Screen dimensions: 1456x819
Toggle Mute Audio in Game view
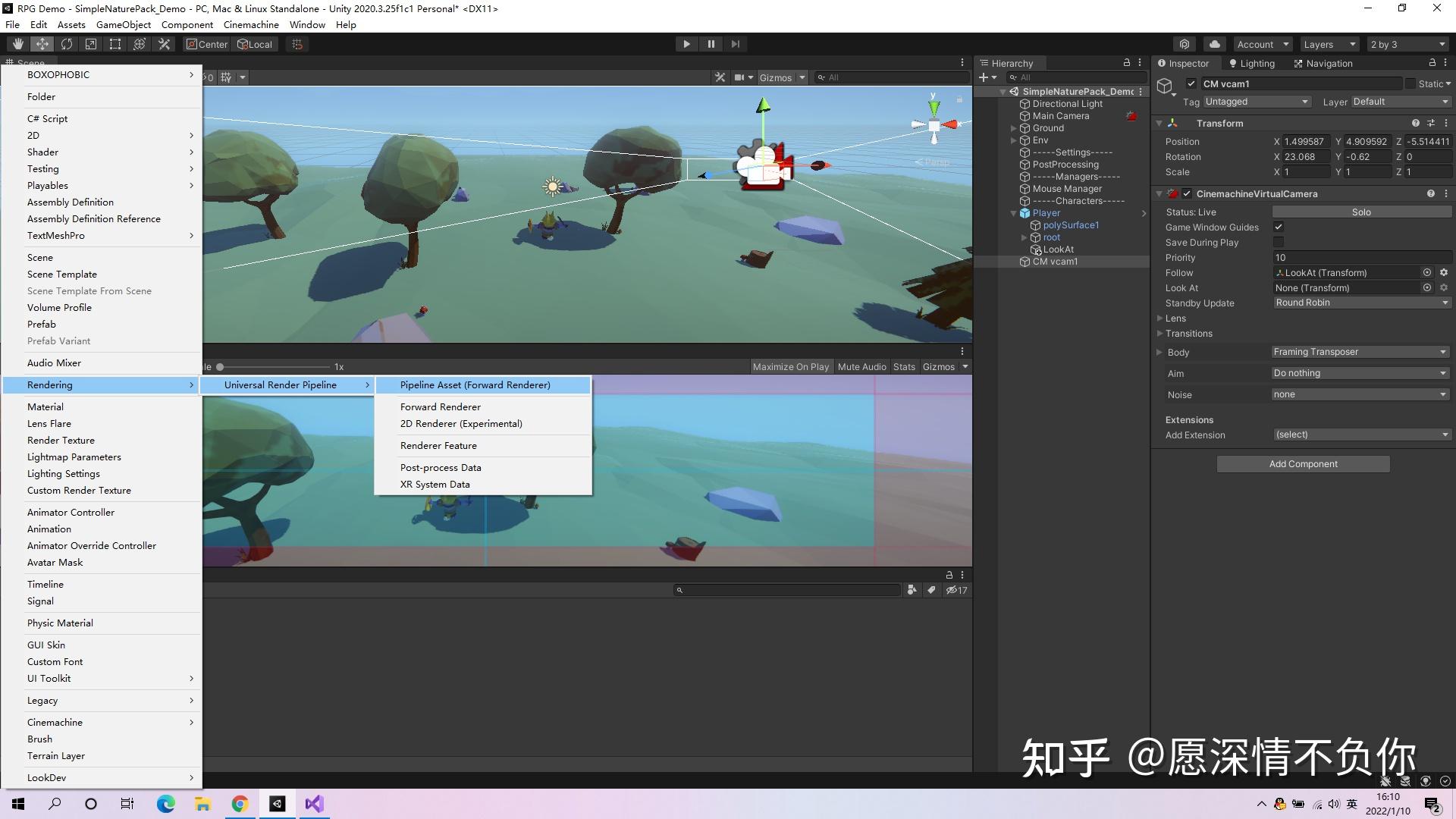[x=861, y=366]
